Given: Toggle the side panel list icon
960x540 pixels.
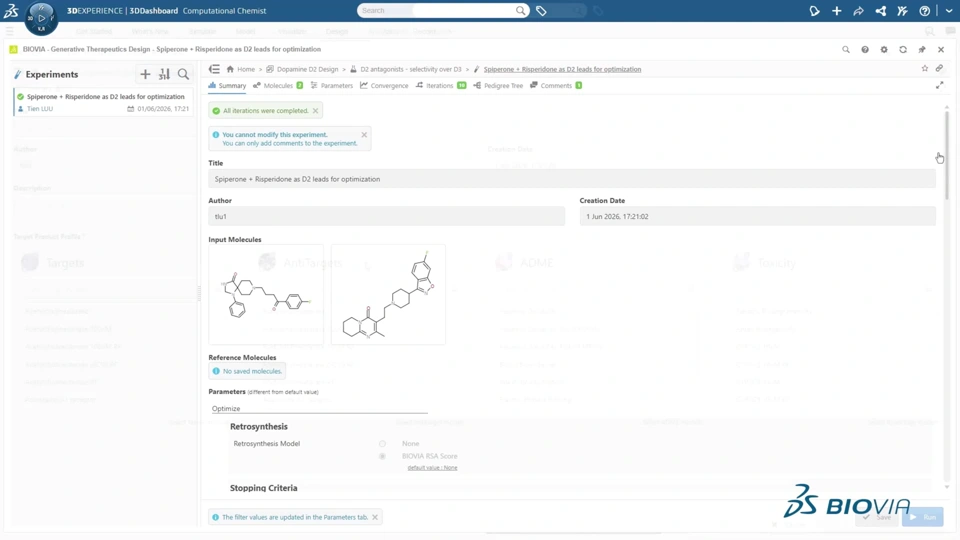Looking at the screenshot, I should 214,69.
